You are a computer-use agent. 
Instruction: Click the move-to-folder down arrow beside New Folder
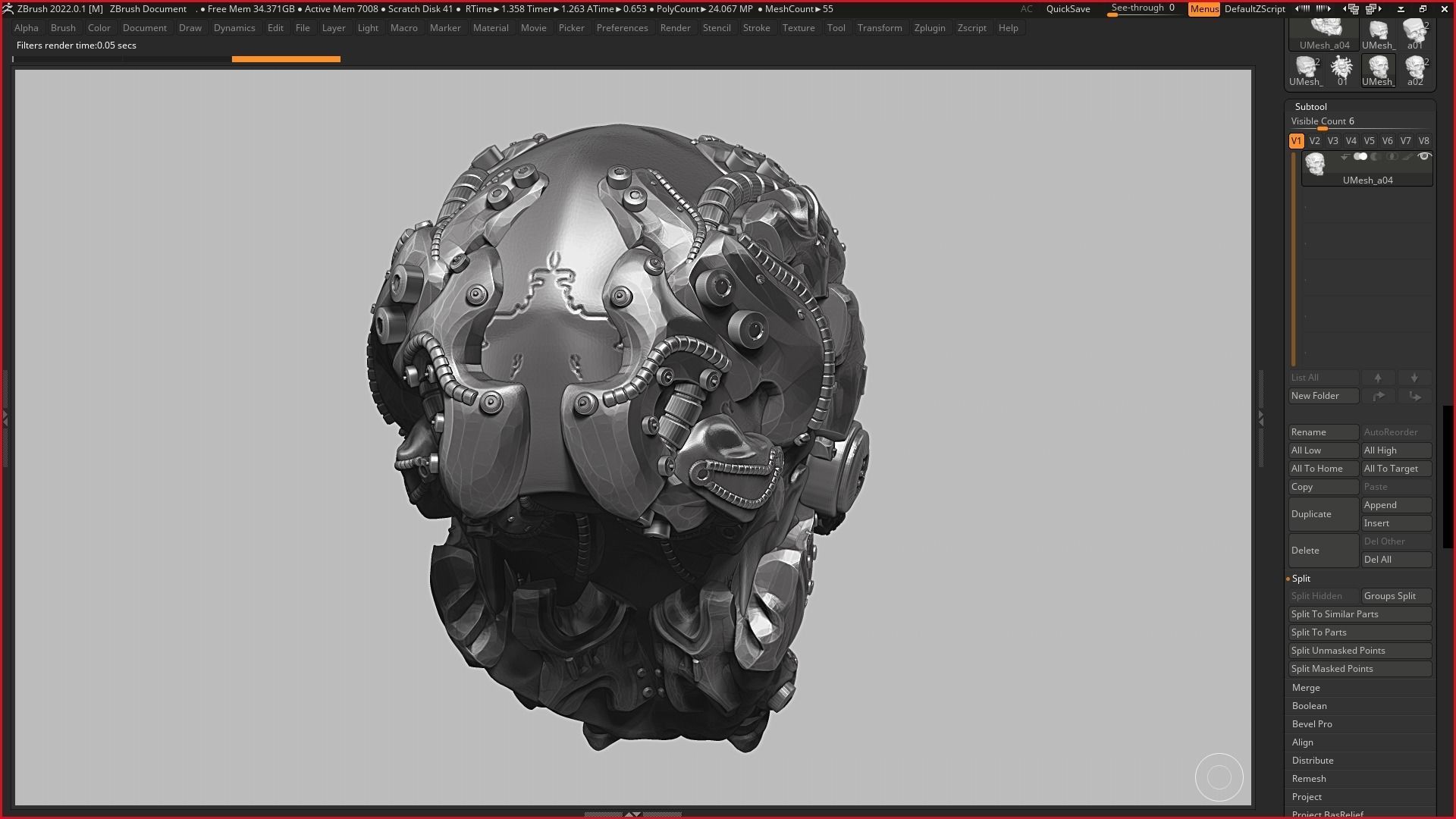[1414, 396]
